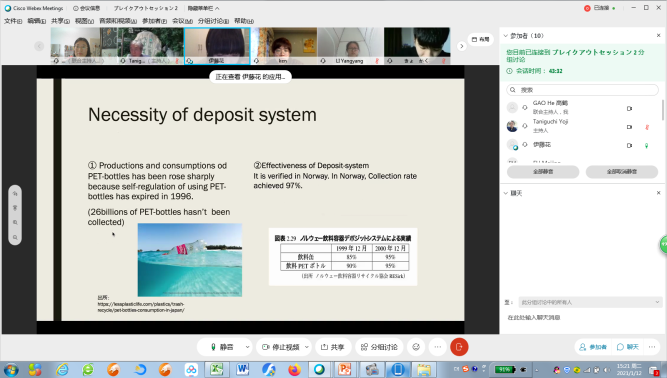The width and height of the screenshot is (667, 378).
Task: Click the 搜索 participant search field
Action: point(582,90)
